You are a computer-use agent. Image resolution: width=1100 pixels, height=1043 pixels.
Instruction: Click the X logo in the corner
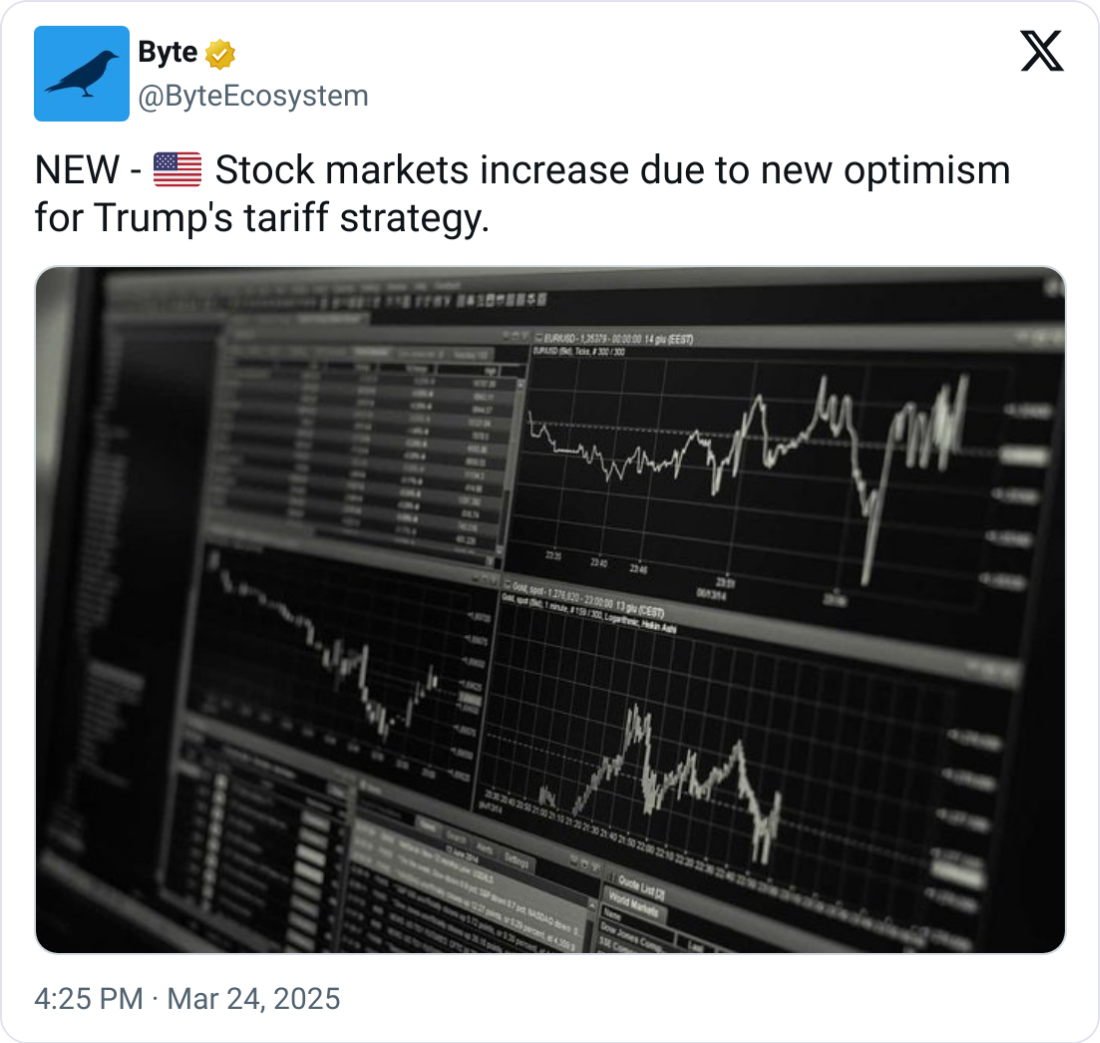click(1042, 51)
